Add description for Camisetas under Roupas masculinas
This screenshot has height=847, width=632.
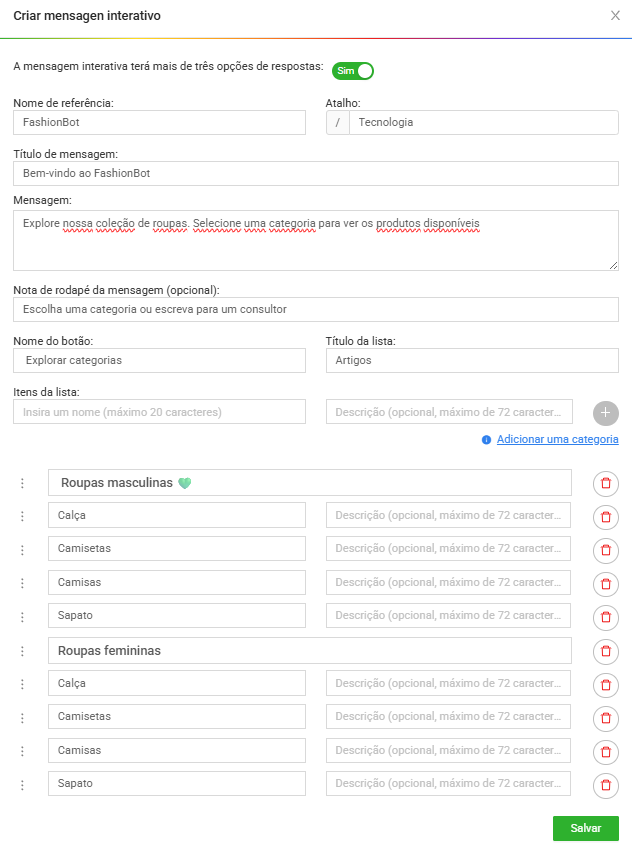click(448, 549)
